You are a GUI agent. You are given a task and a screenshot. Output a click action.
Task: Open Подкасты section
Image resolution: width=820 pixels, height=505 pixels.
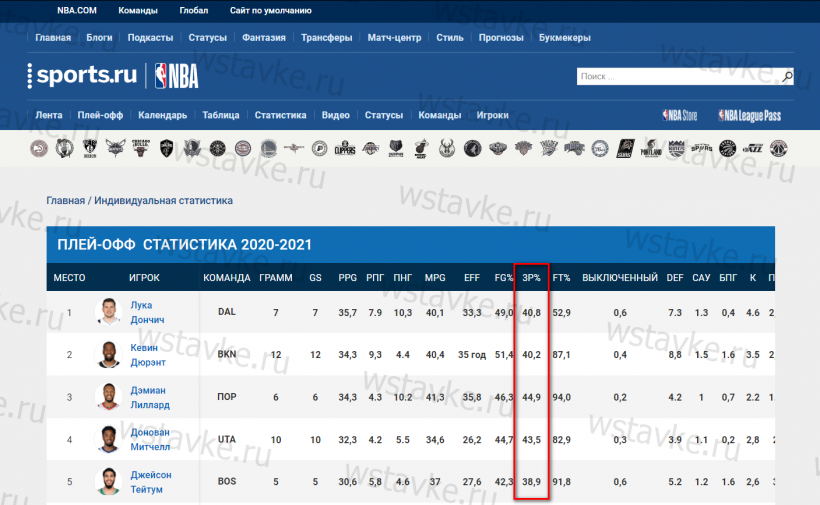point(151,38)
